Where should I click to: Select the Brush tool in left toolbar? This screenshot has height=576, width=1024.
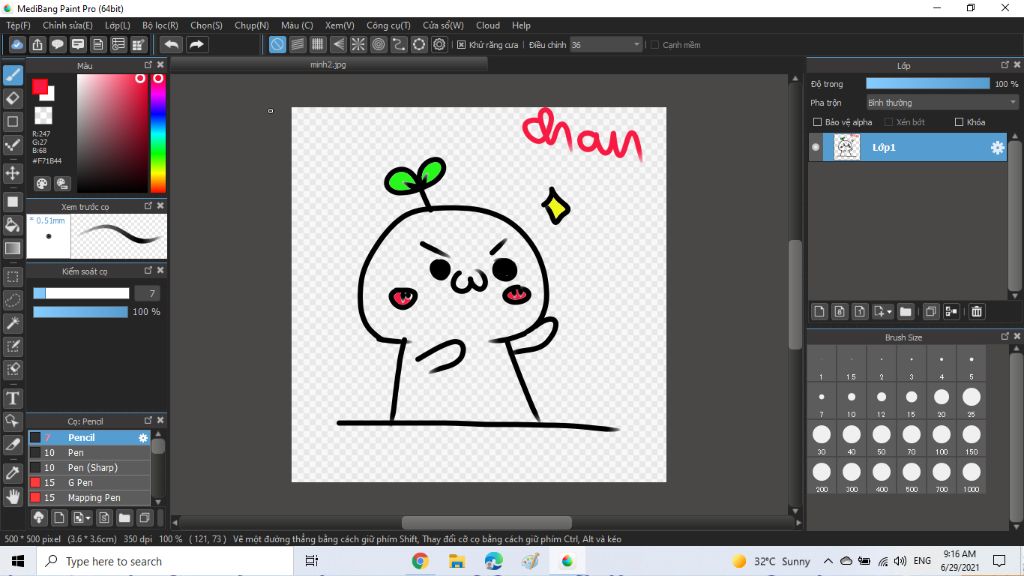[12, 75]
